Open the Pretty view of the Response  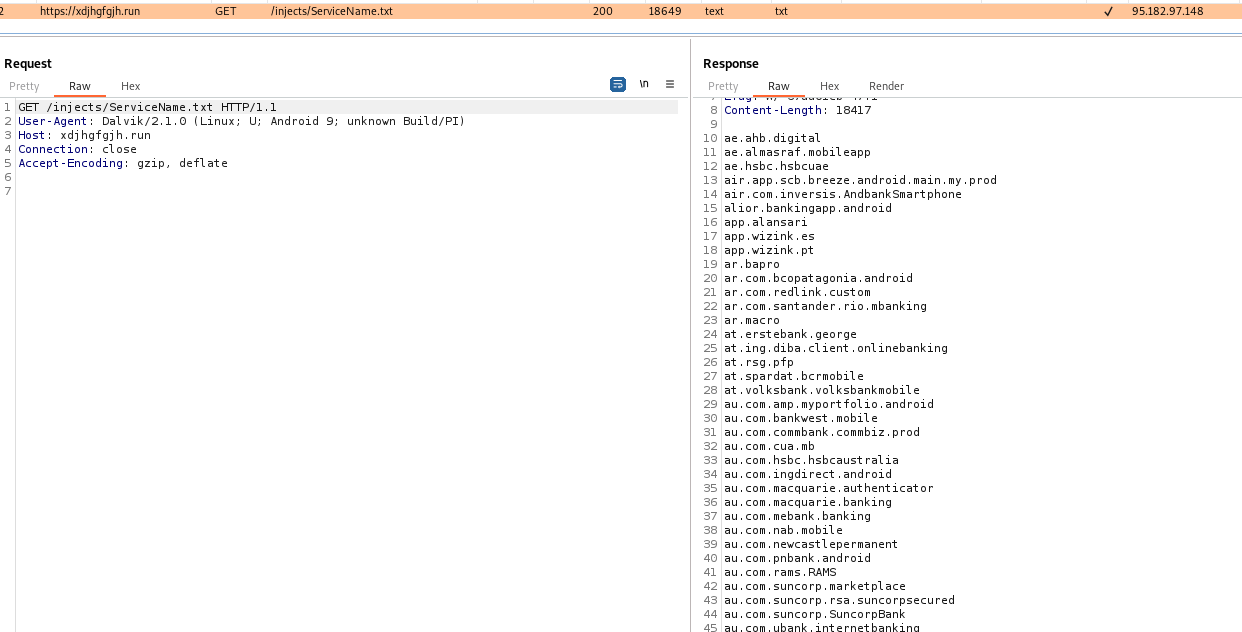click(722, 86)
